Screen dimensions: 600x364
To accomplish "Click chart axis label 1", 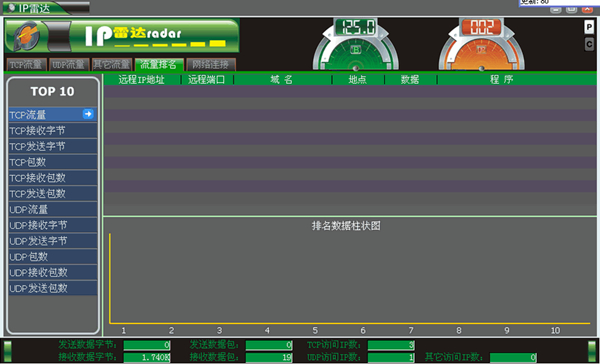I will 124,331.
